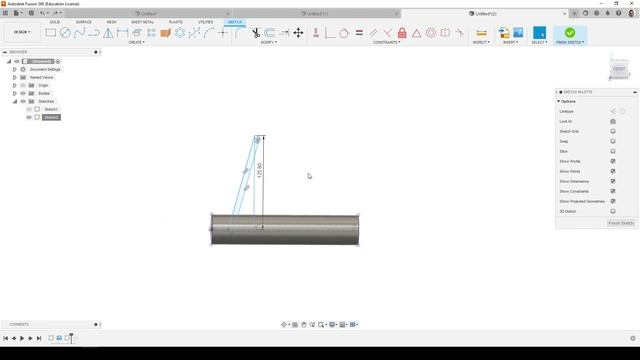
Task: Apply the Perpendicular constraint
Action: tap(388, 33)
